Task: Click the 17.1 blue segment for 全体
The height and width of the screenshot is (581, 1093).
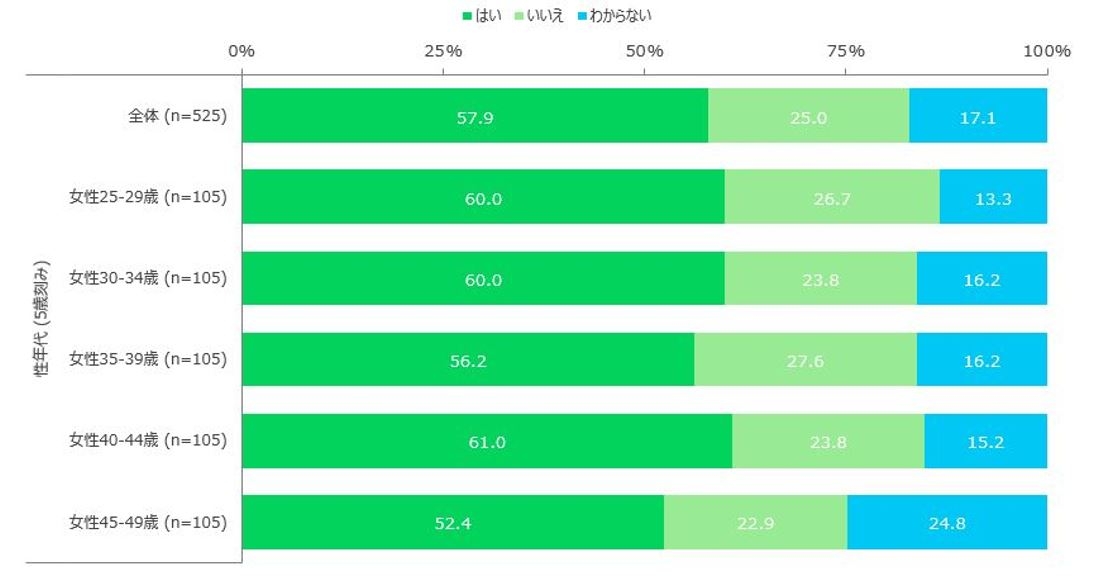Action: click(x=978, y=116)
